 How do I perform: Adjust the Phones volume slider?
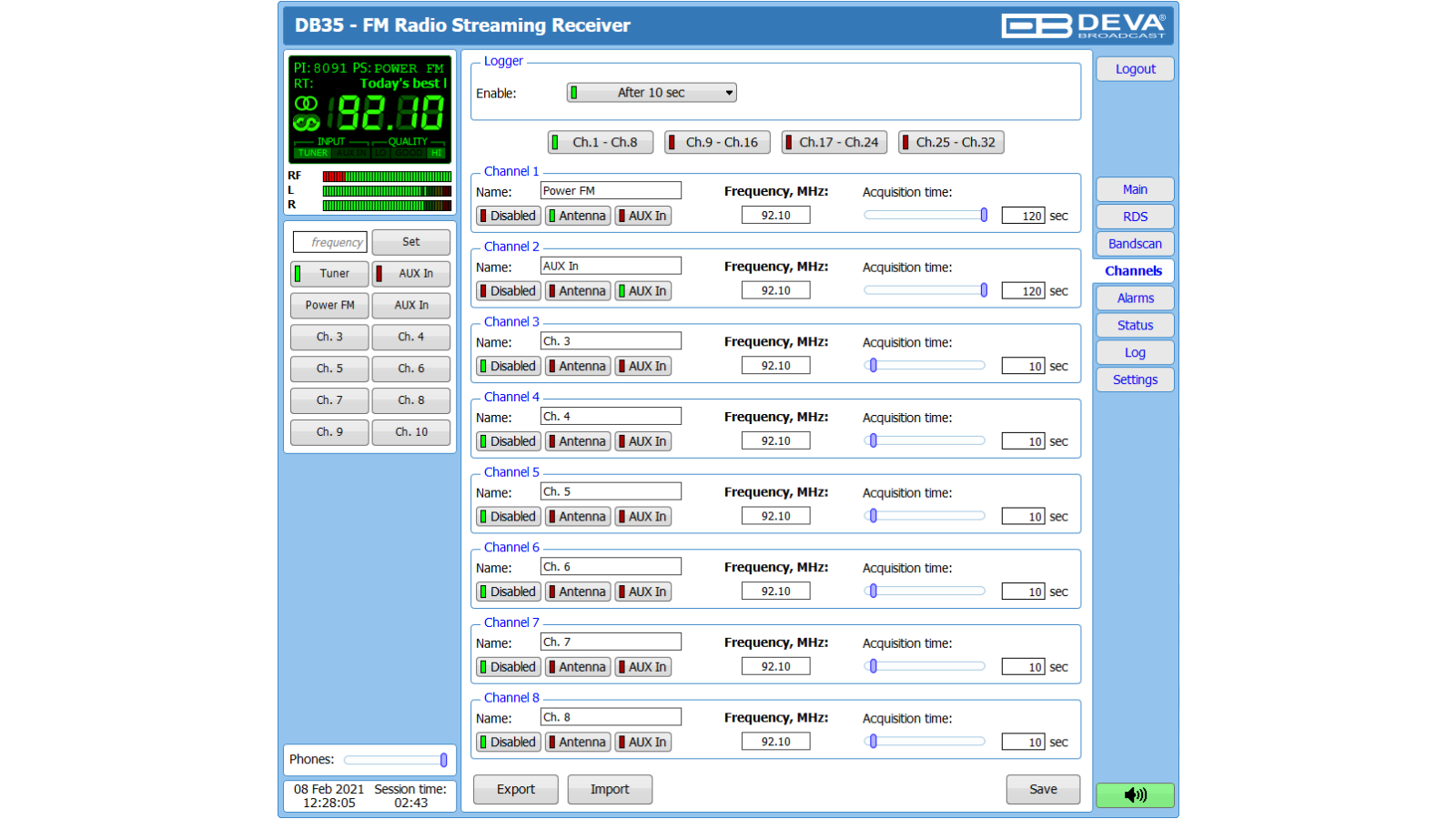click(396, 760)
